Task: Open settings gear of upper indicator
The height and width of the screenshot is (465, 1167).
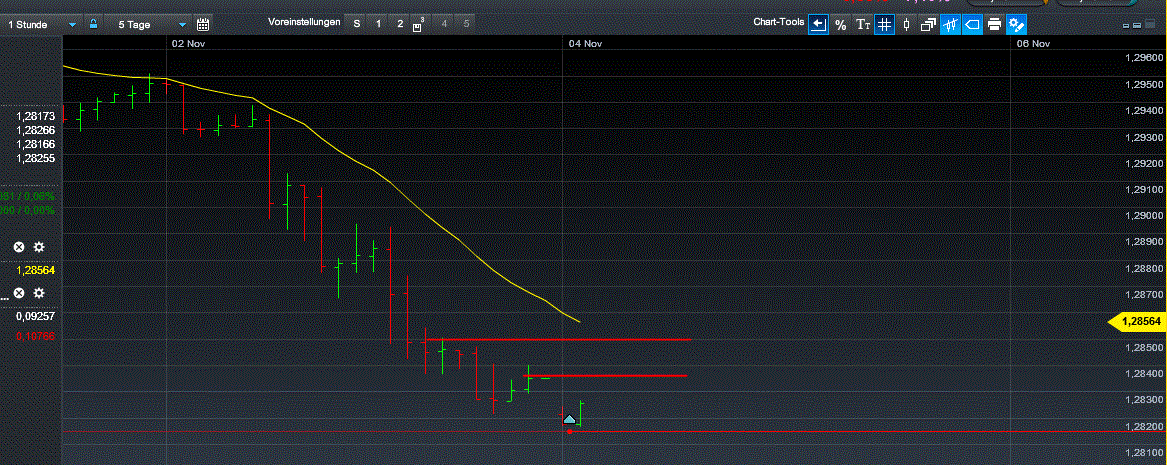Action: [39, 247]
